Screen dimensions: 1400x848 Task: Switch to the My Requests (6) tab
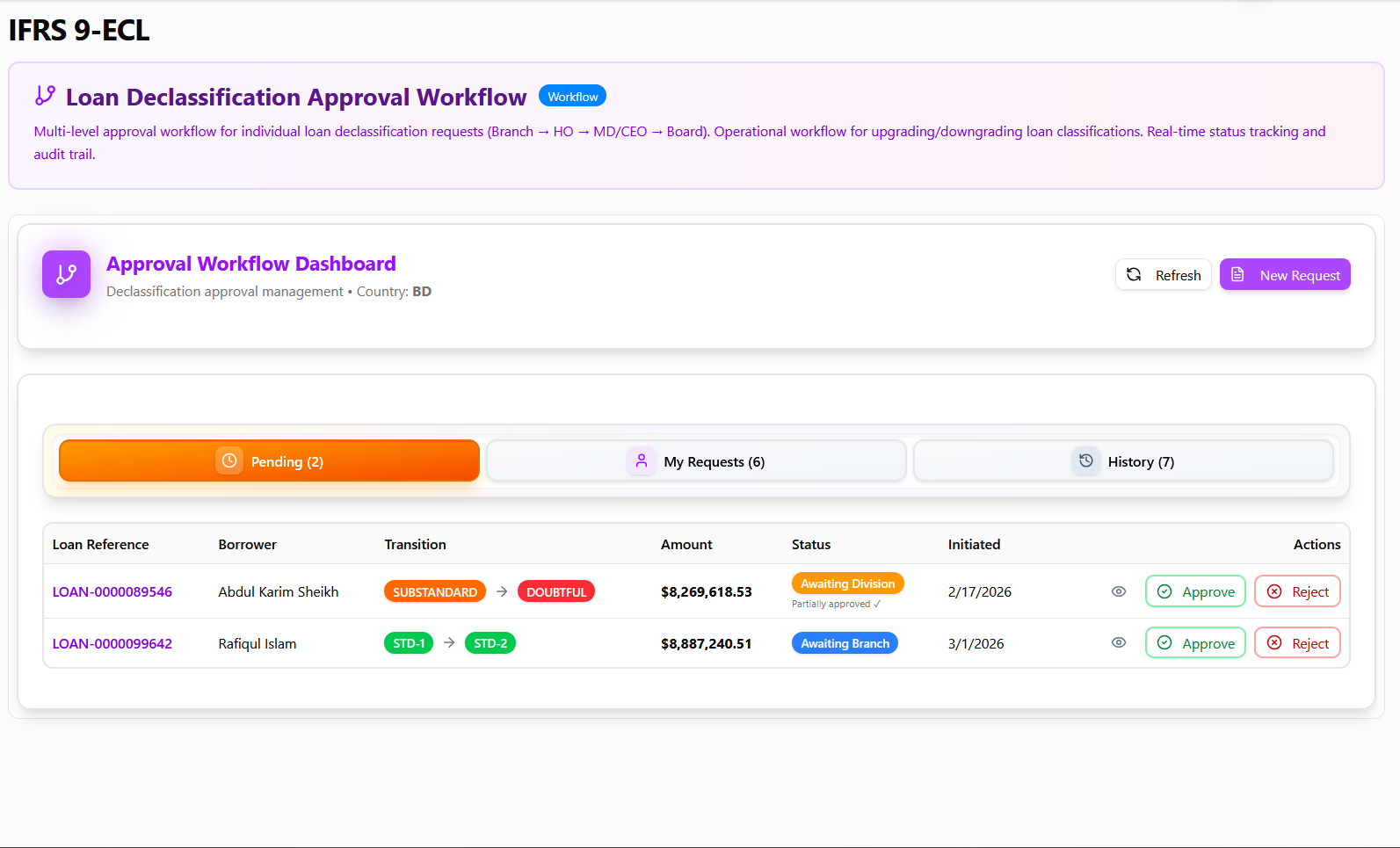click(x=696, y=461)
